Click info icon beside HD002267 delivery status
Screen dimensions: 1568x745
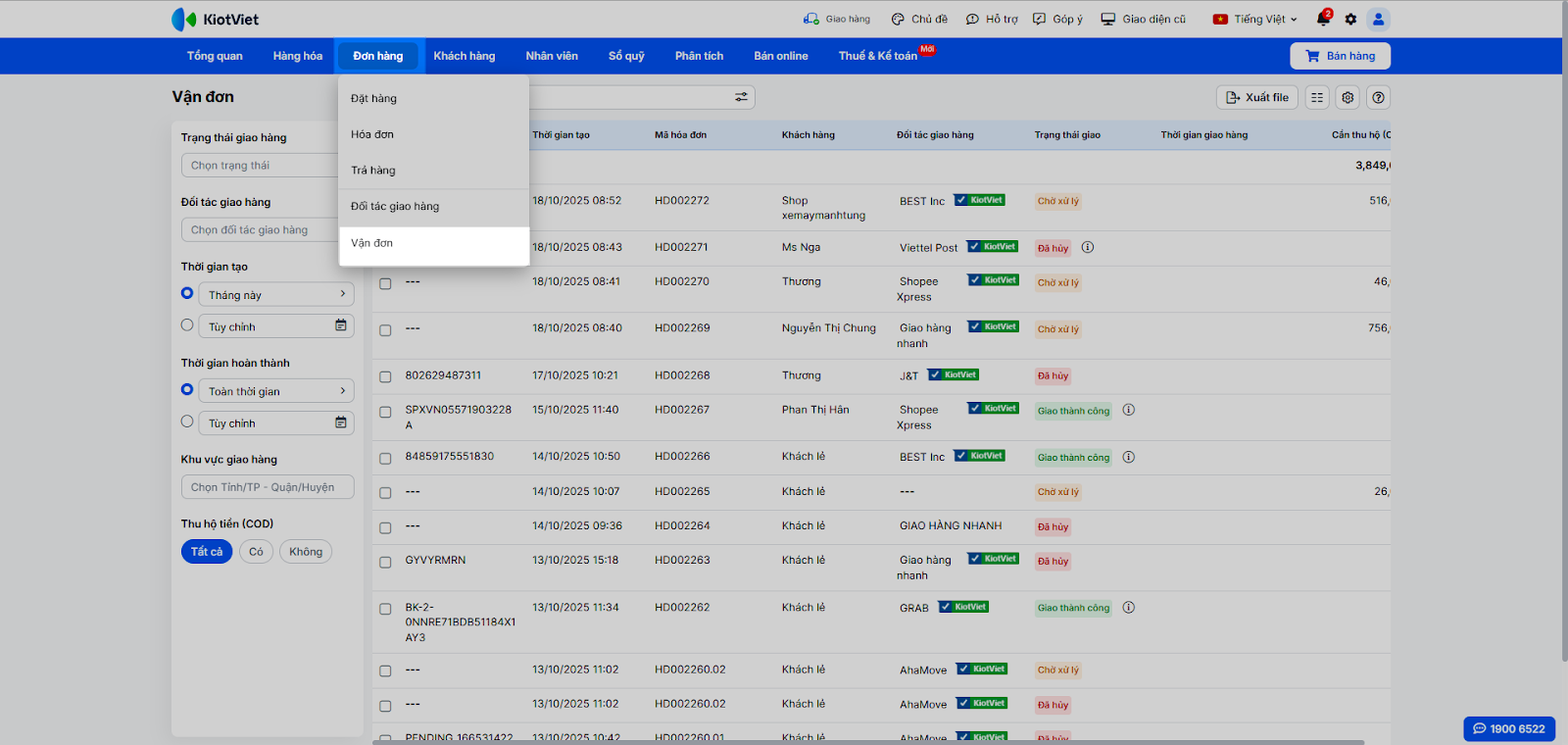click(1129, 410)
